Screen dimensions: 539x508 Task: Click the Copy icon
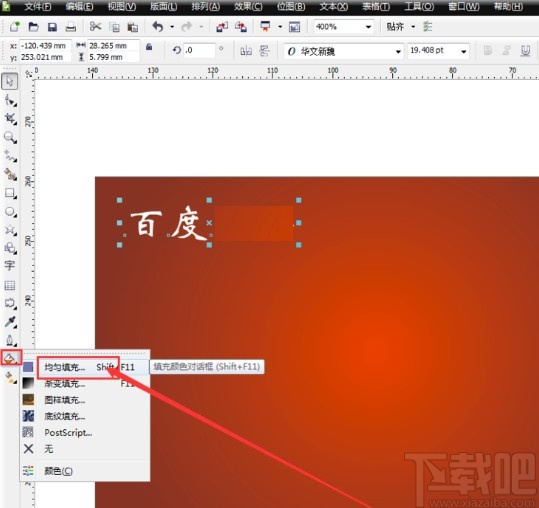114,27
